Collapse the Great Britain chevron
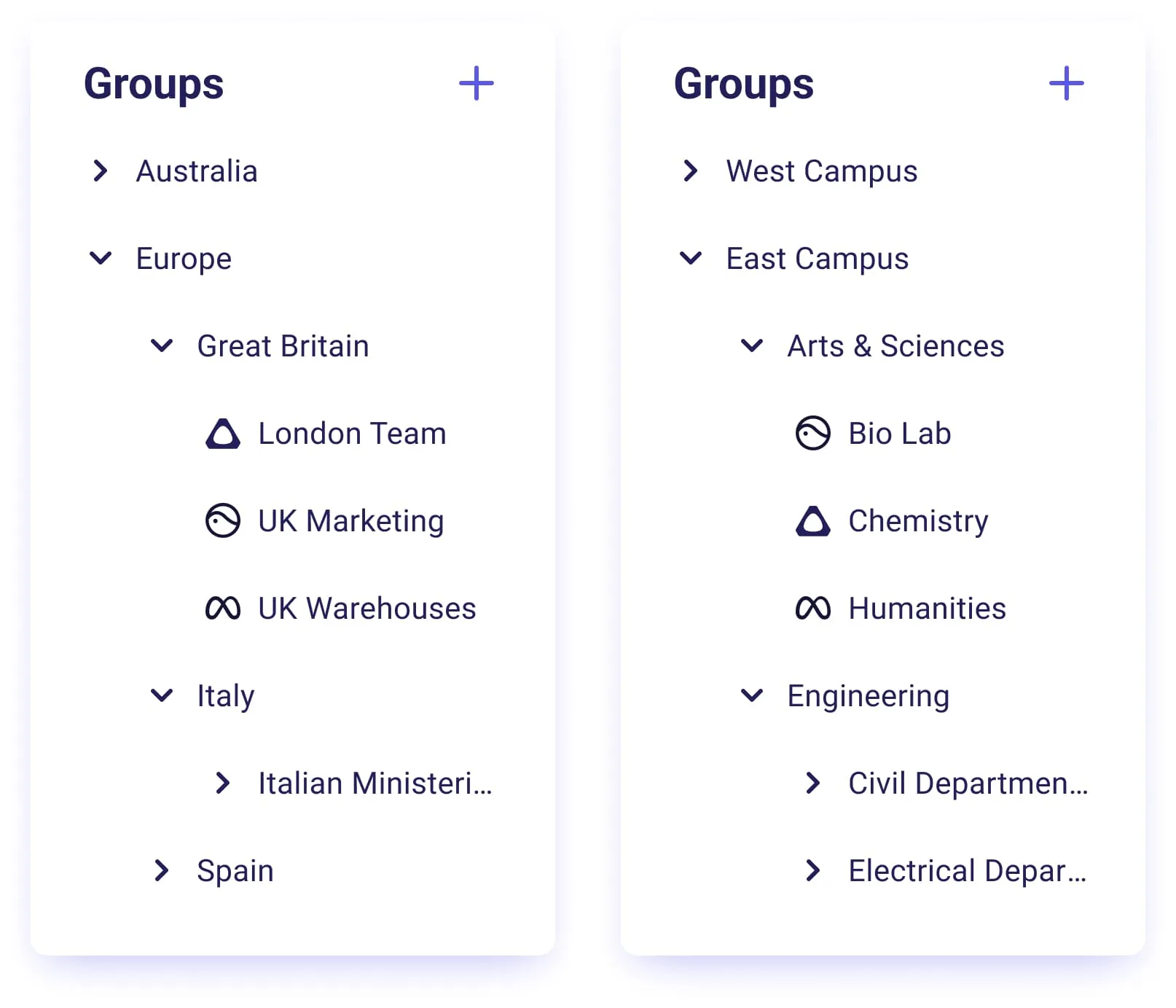The width and height of the screenshot is (1176, 1008). coord(162,345)
